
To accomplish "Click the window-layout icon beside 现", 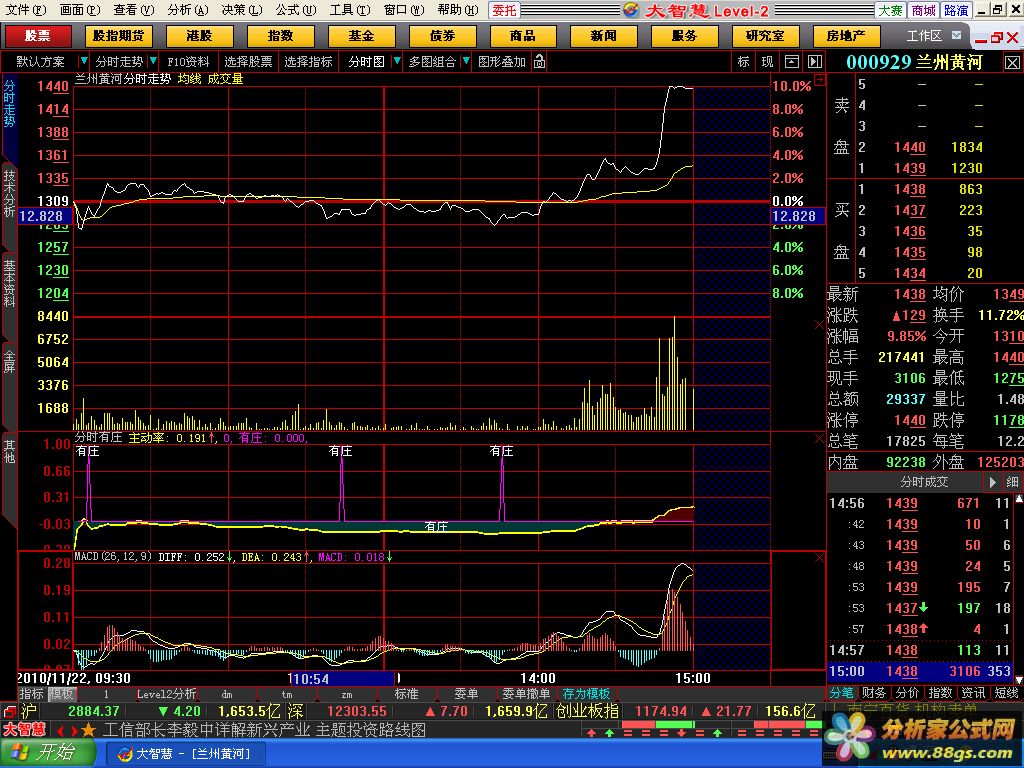I will coord(792,61).
